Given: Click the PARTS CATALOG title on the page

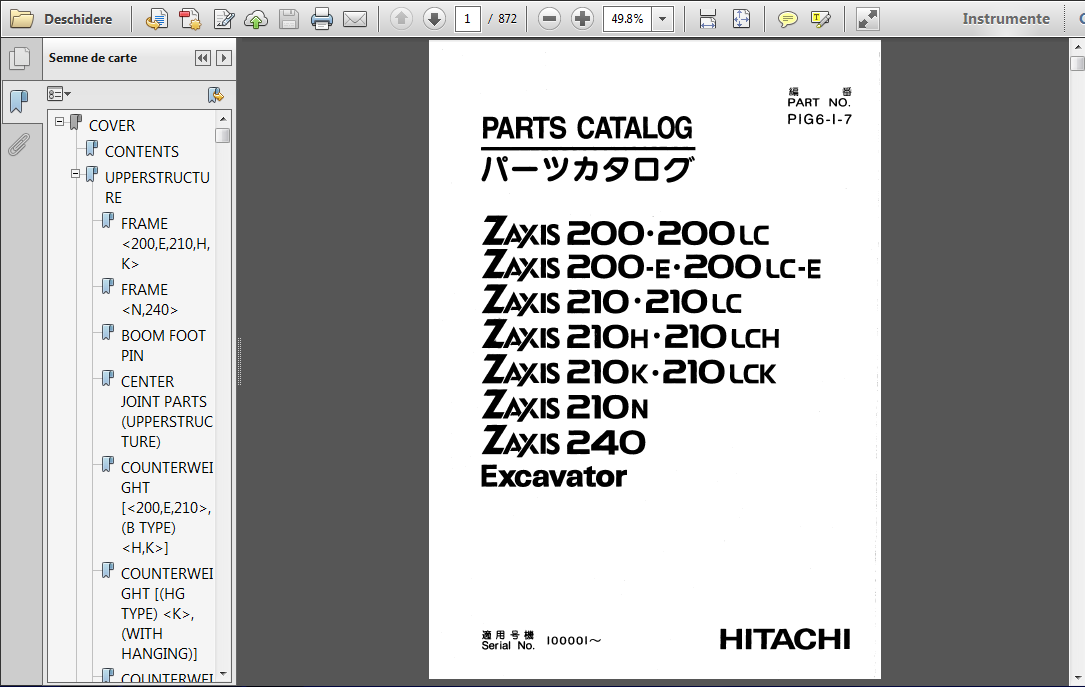Looking at the screenshot, I should pos(587,128).
